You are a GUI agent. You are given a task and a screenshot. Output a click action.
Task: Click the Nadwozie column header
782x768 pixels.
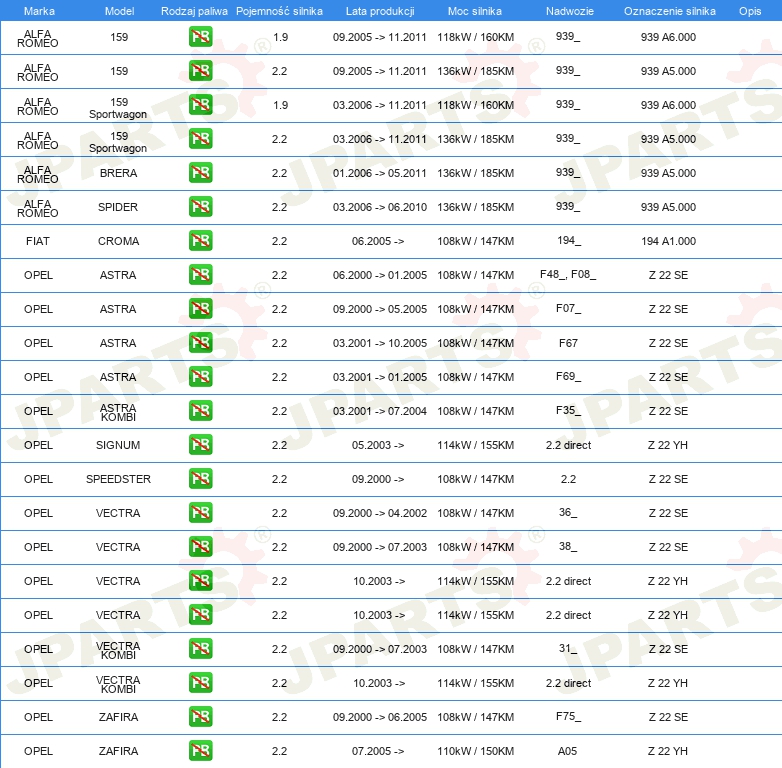[x=570, y=11]
